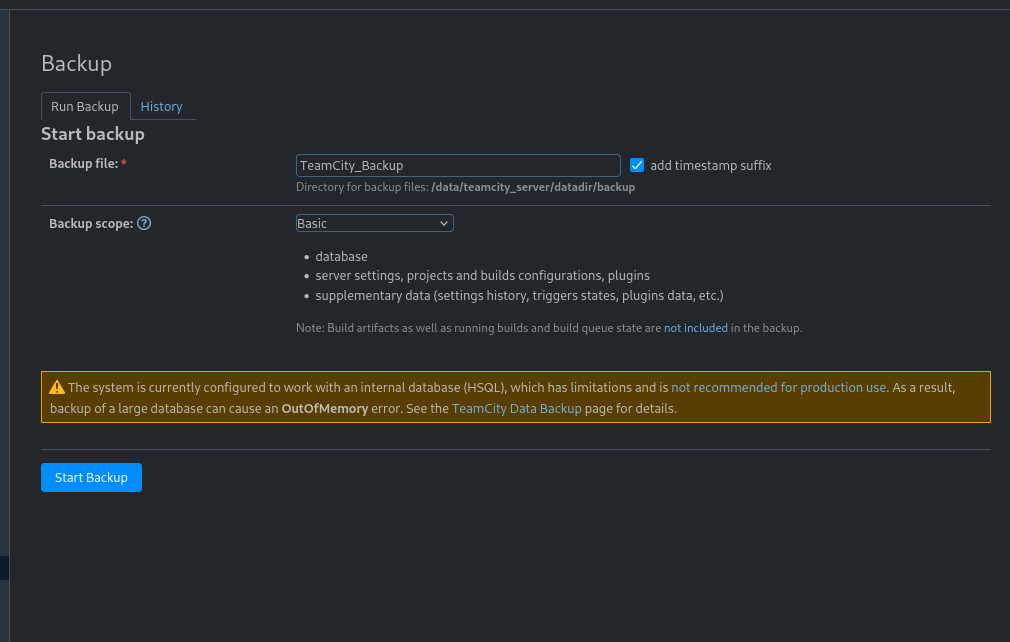Open the Backup scope dropdown set to Basic

(374, 223)
